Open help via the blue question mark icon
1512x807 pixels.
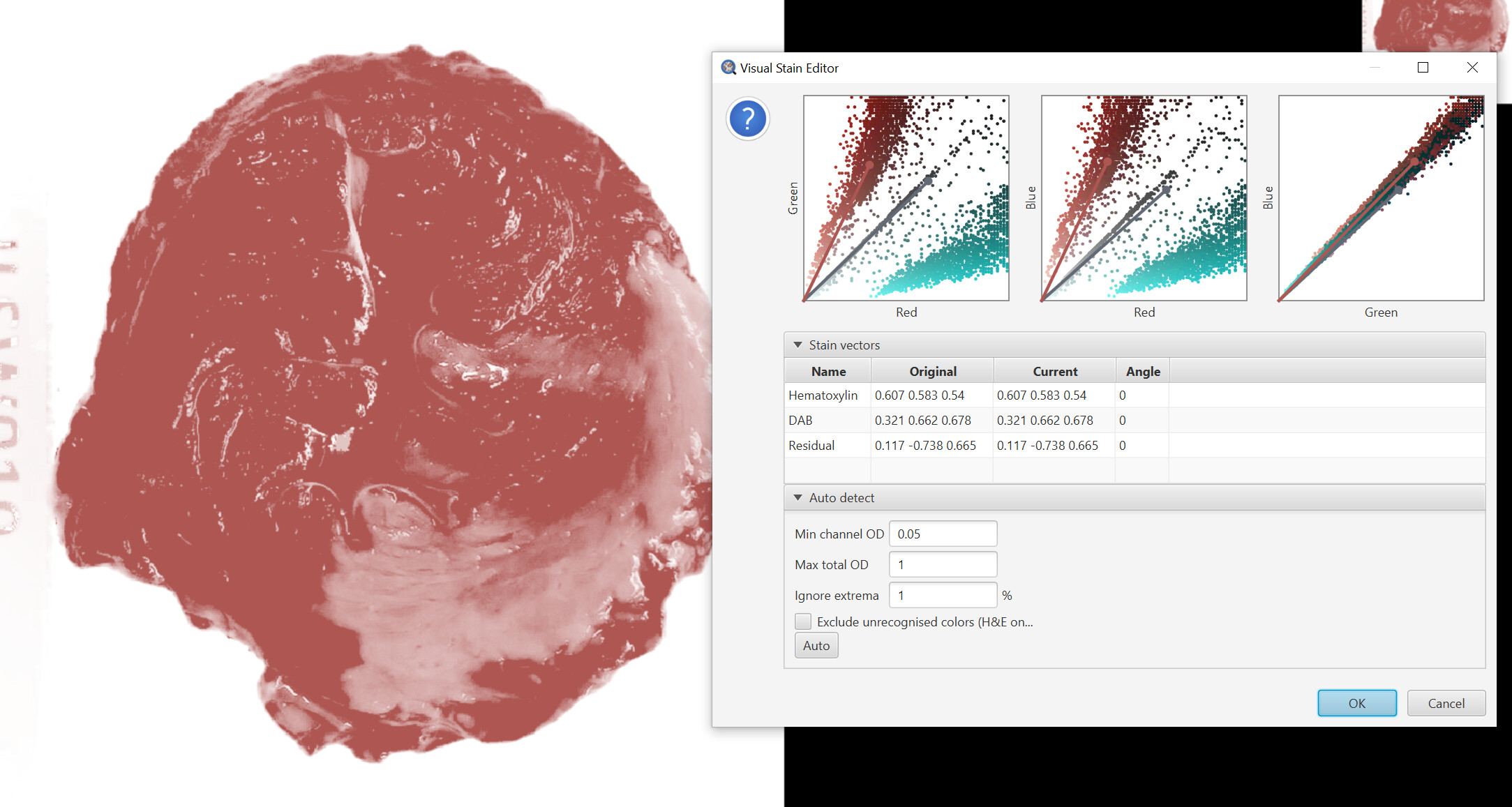(747, 119)
